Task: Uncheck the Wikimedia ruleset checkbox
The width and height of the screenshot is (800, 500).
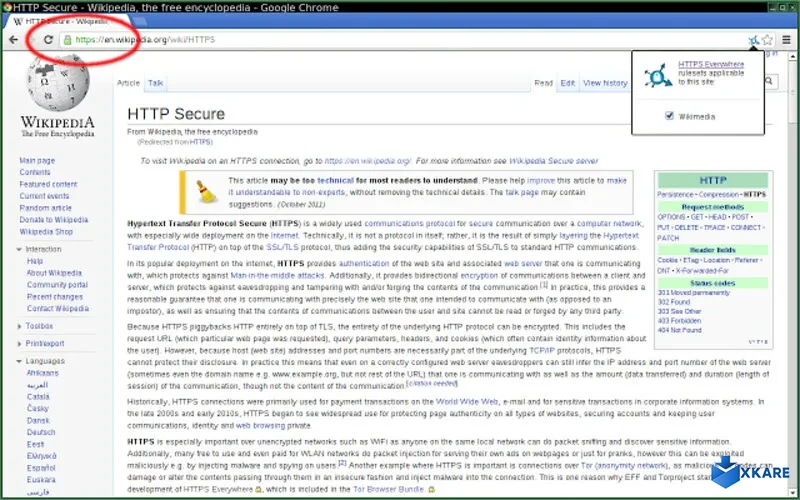Action: pyautogui.click(x=669, y=116)
